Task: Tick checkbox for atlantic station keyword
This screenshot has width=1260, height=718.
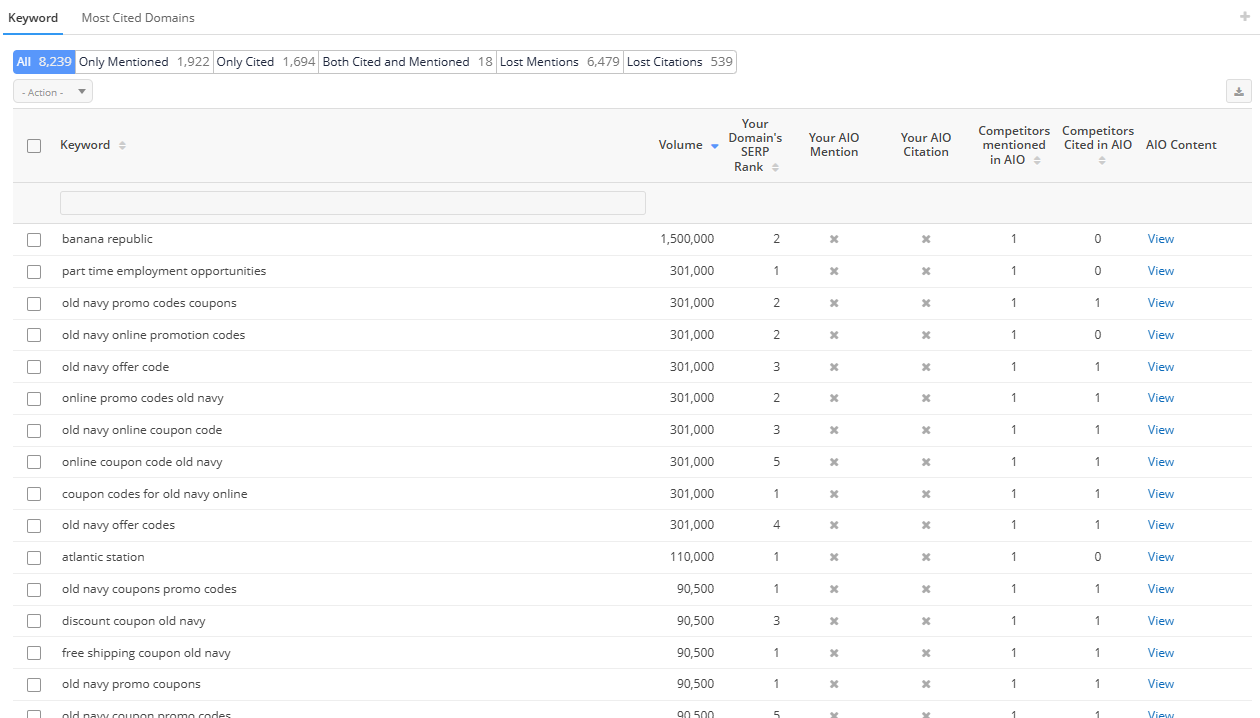Action: coord(34,558)
